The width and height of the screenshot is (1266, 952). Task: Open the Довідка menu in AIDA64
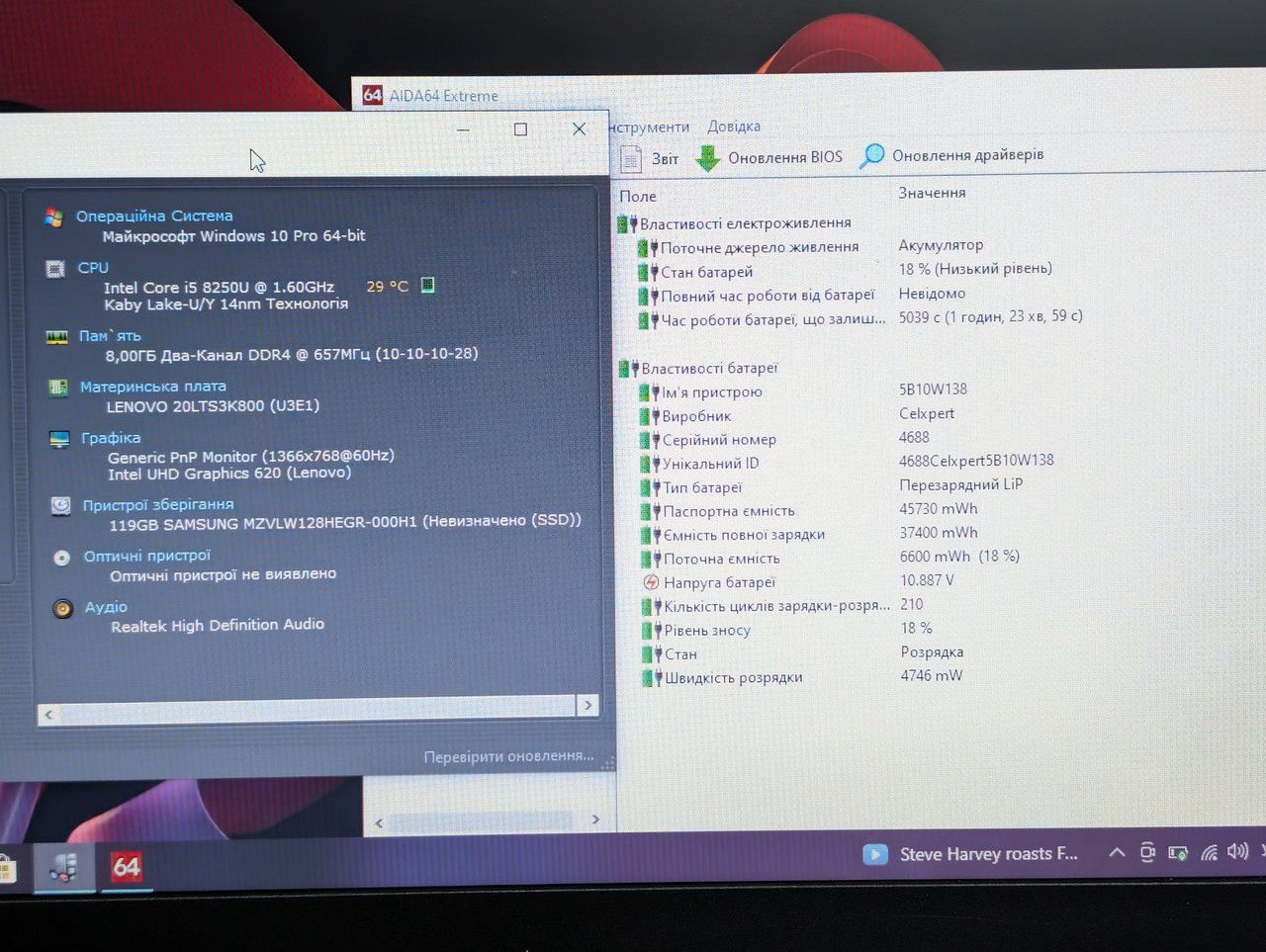click(x=734, y=127)
